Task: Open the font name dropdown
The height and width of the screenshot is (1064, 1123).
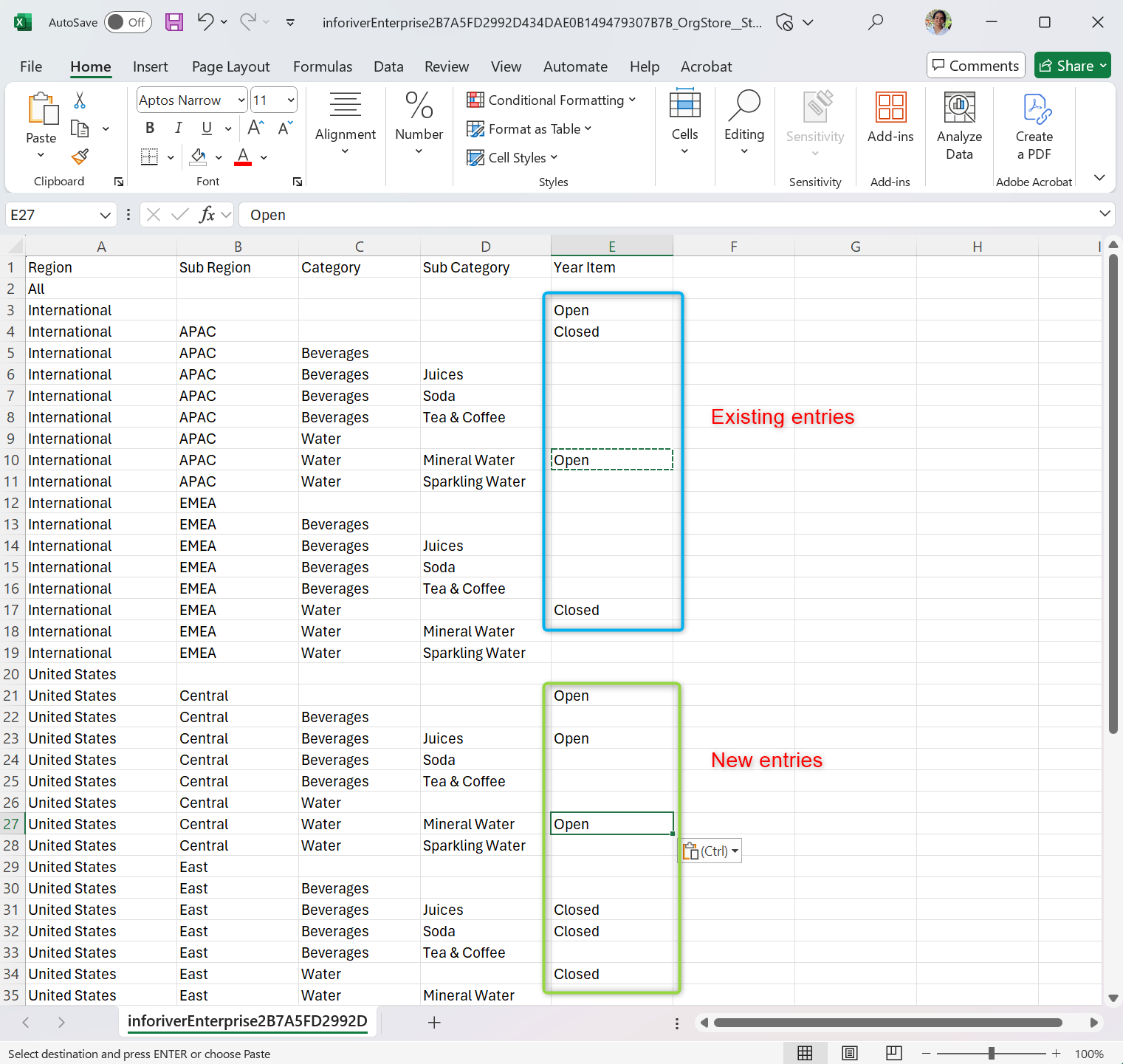Action: (241, 100)
